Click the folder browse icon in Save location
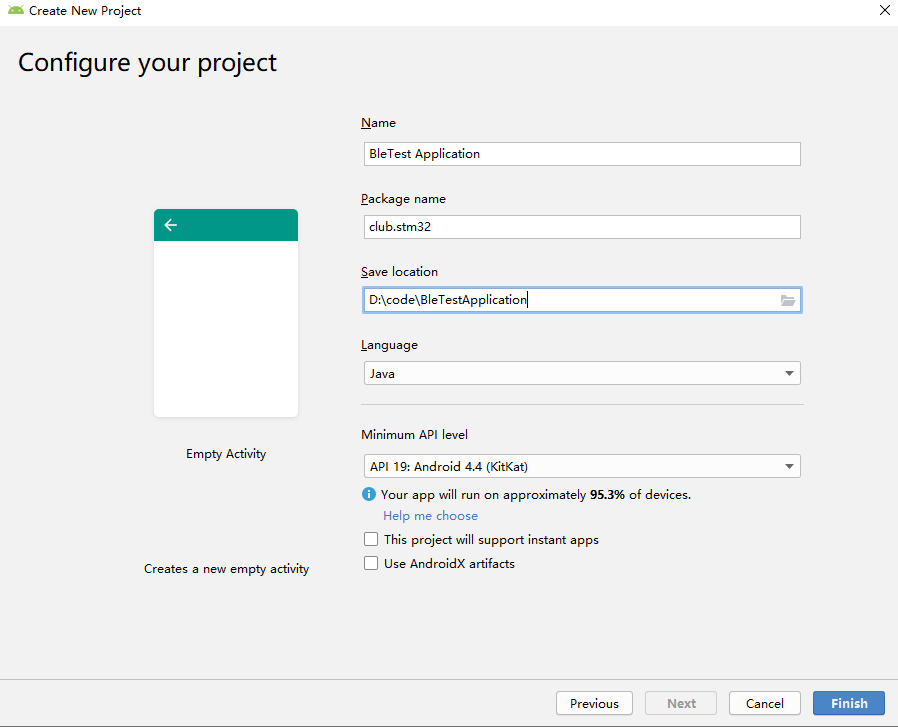The height and width of the screenshot is (727, 898). [x=788, y=300]
